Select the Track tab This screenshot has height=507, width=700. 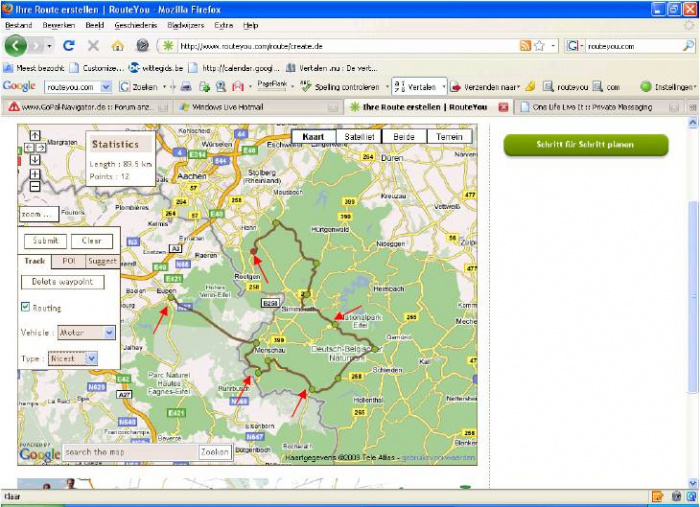coord(35,261)
